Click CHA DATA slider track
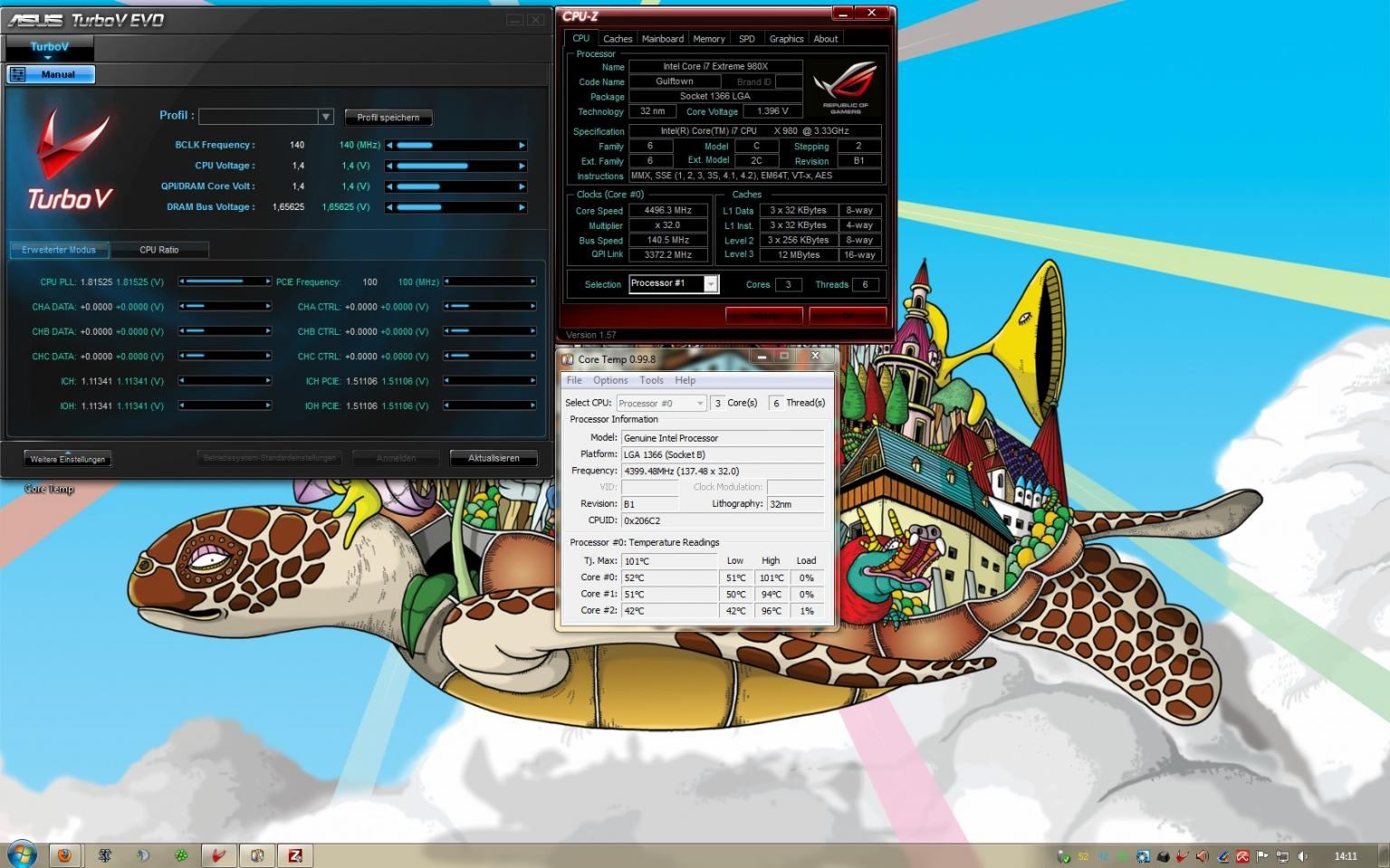The width and height of the screenshot is (1390, 868). [x=225, y=306]
